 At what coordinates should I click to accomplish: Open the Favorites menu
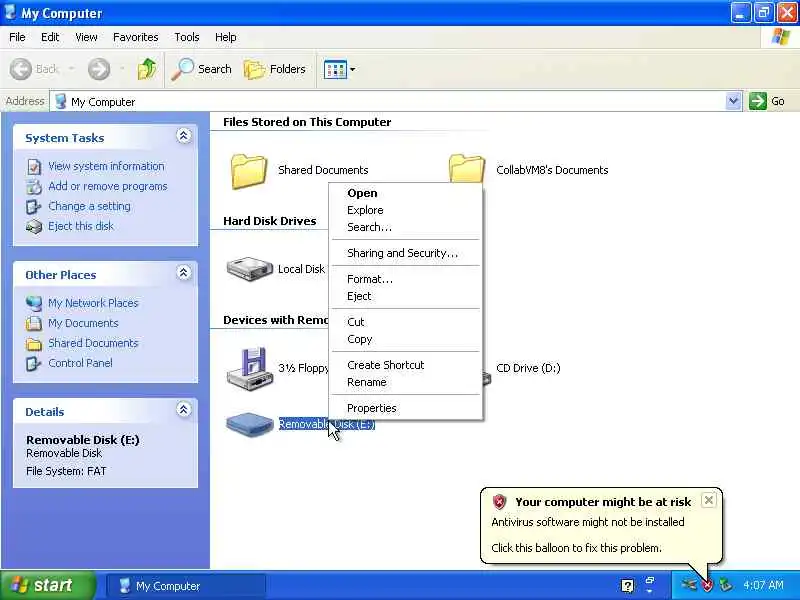click(136, 37)
